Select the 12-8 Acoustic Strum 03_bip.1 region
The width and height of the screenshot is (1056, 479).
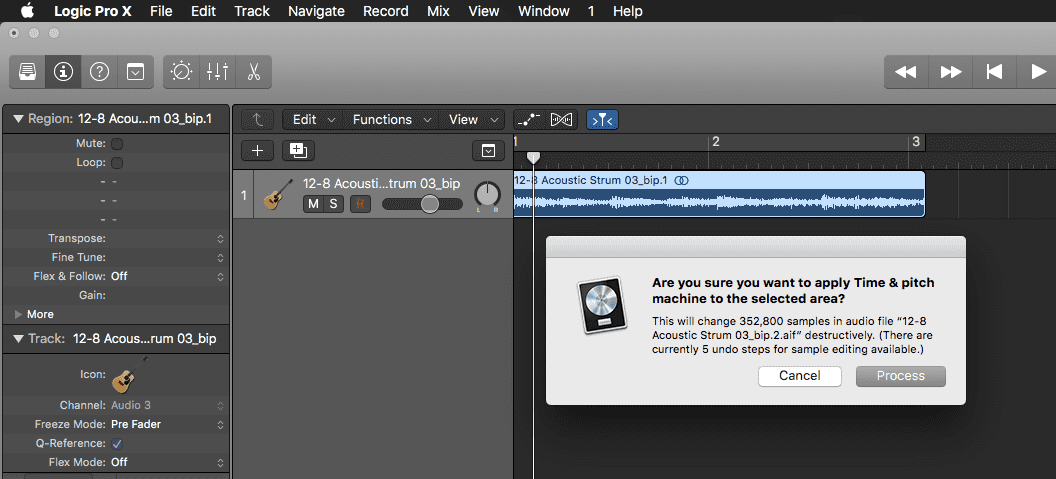[x=719, y=194]
